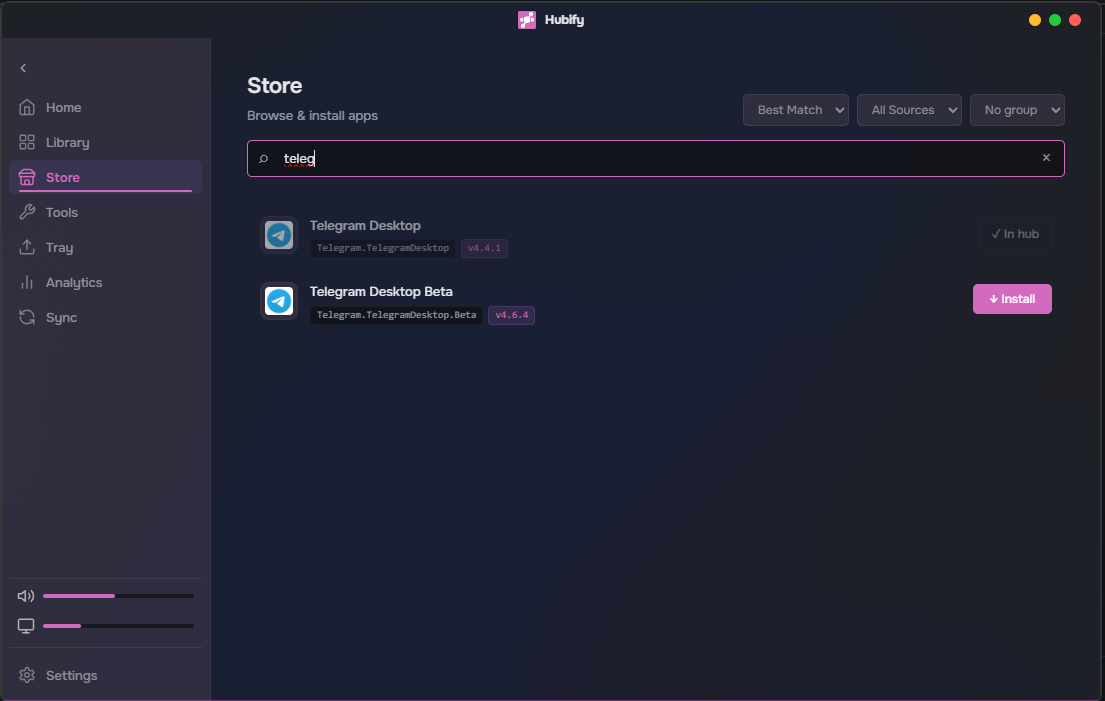Click the Library grid icon
The image size is (1105, 701).
click(x=27, y=142)
